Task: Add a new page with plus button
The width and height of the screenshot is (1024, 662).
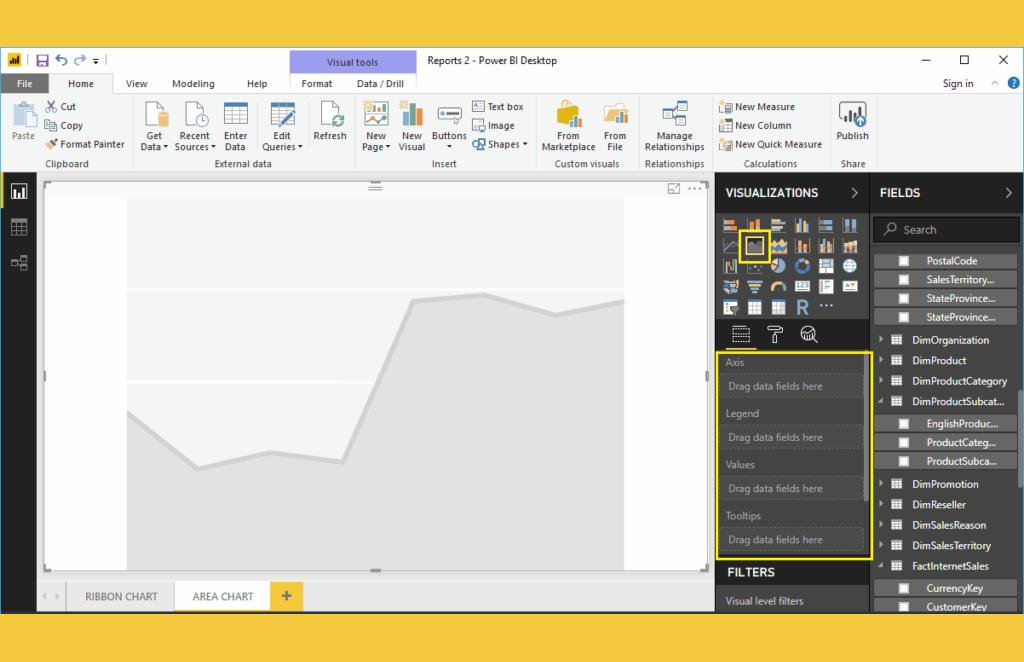Action: coord(287,595)
